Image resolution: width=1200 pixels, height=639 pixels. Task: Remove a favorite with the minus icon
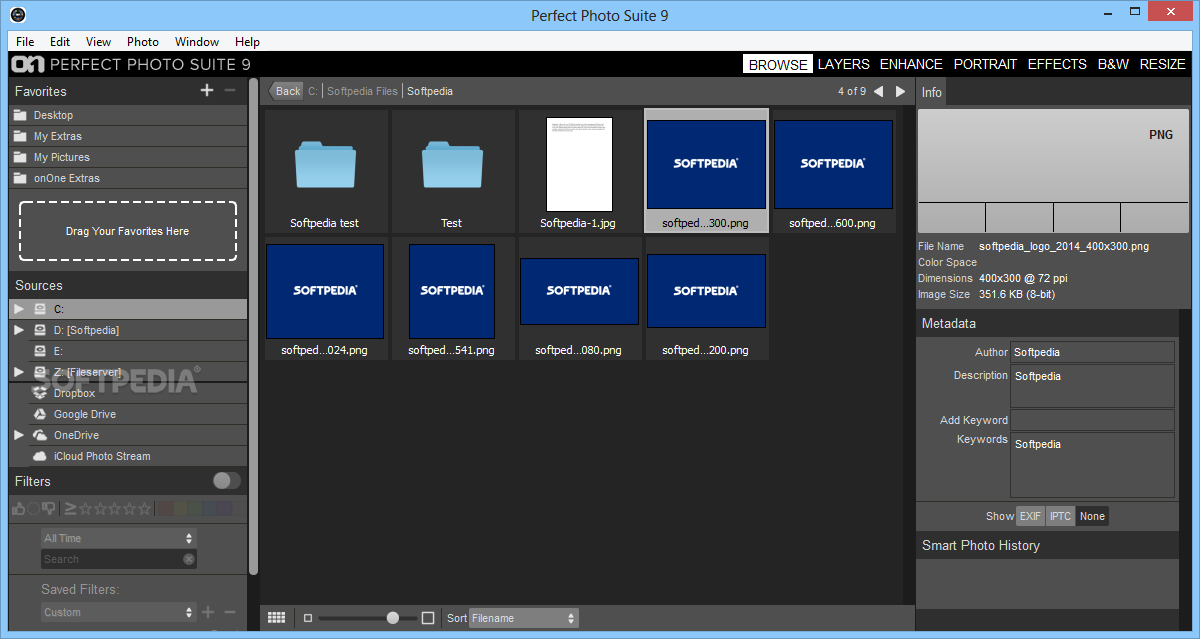[230, 90]
